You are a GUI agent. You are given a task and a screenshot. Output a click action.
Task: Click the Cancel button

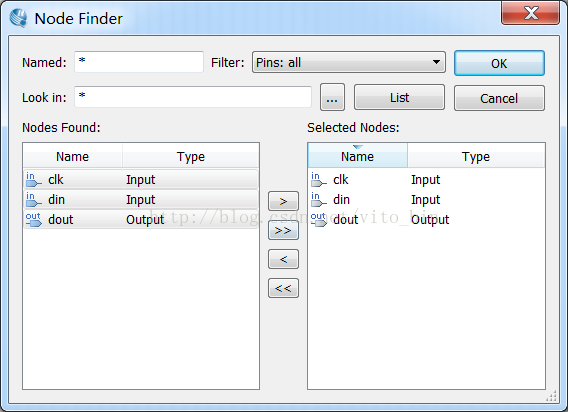[x=499, y=98]
